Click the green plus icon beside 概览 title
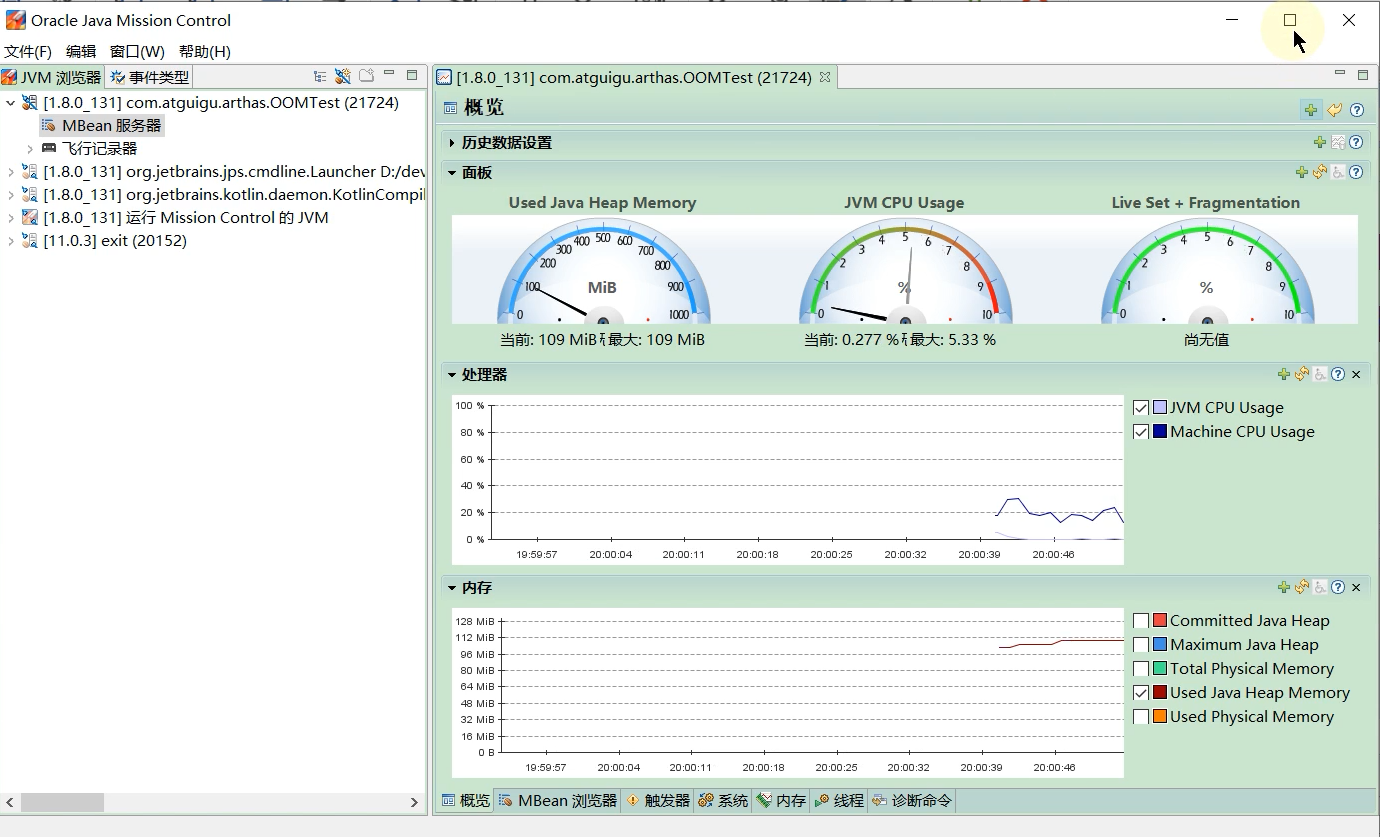Image resolution: width=1380 pixels, height=837 pixels. coord(1311,110)
